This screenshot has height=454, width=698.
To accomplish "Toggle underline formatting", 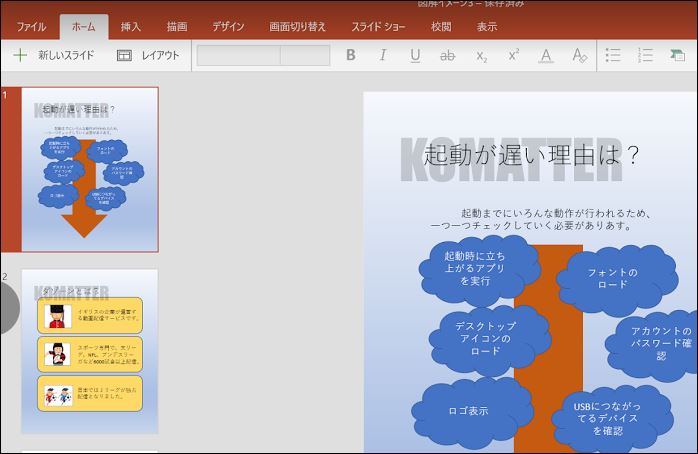I will coord(415,56).
